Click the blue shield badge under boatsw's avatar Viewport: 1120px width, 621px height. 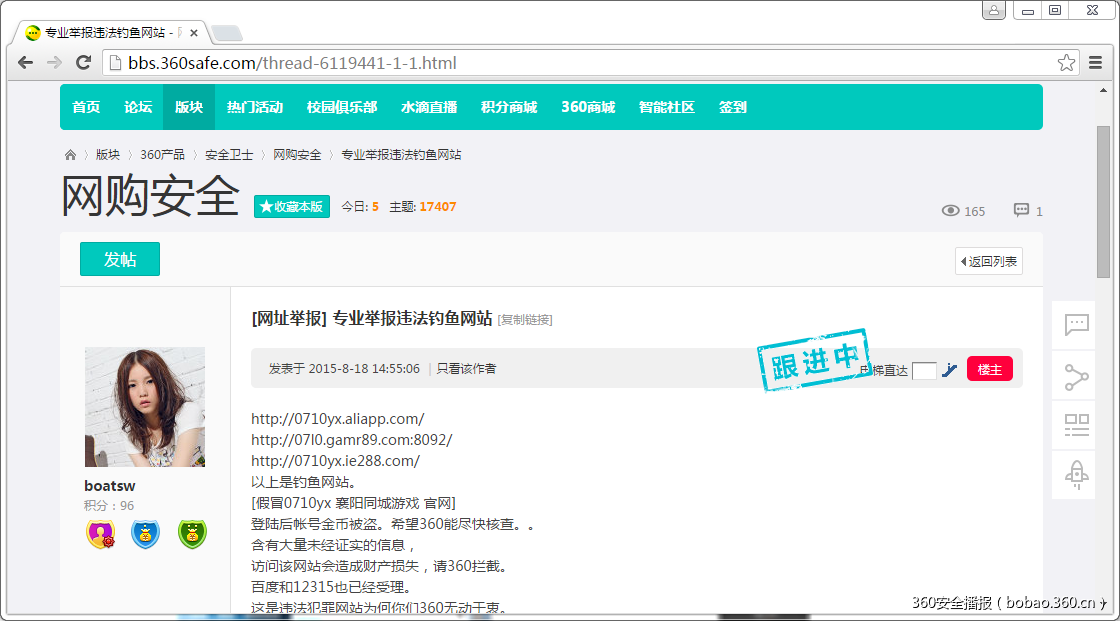(x=145, y=534)
